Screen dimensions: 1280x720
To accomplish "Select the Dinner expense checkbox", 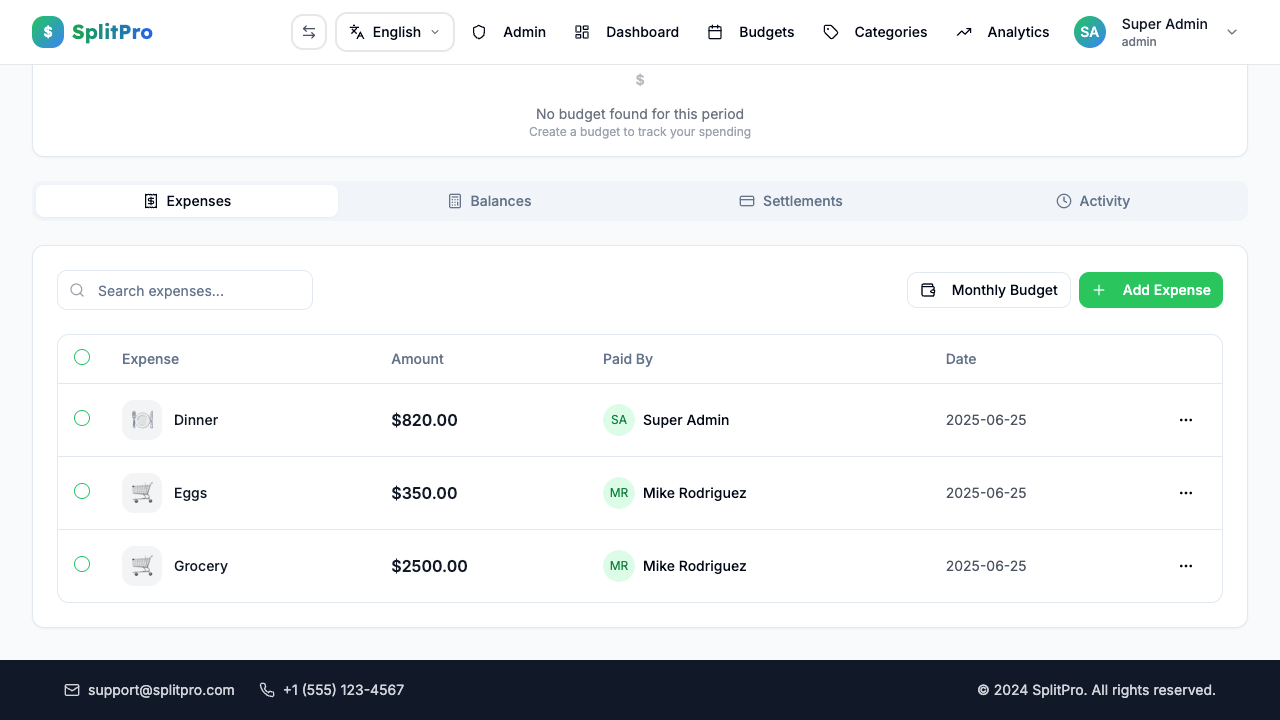I will click(82, 418).
